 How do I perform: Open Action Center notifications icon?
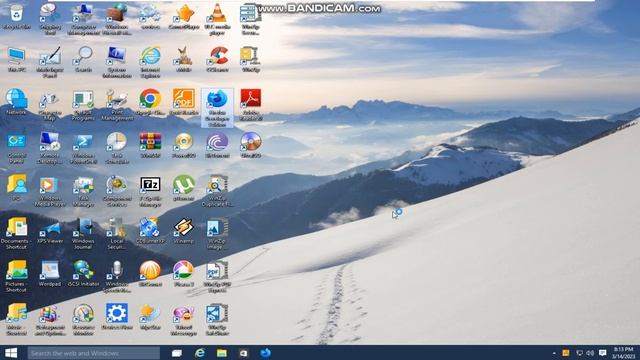coord(602,353)
